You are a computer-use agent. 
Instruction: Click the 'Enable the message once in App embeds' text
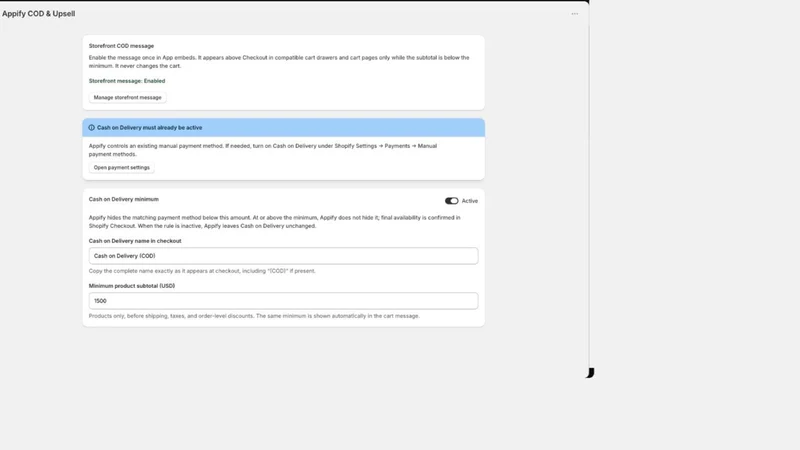[x=279, y=62]
